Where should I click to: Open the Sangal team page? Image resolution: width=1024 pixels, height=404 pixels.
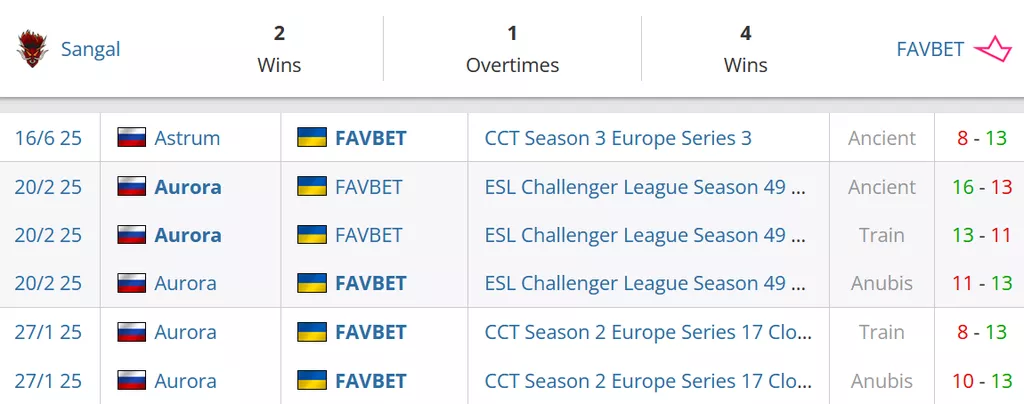tap(90, 49)
